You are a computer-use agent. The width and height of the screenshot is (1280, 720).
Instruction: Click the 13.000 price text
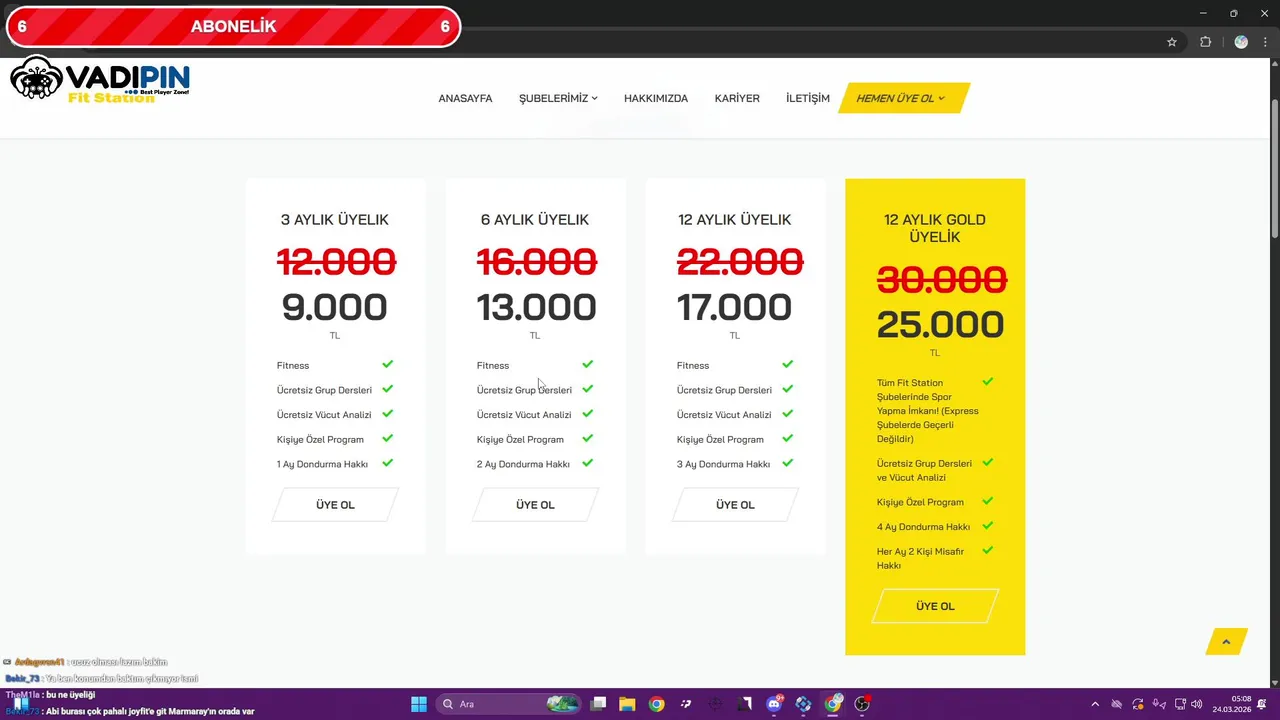(x=536, y=307)
